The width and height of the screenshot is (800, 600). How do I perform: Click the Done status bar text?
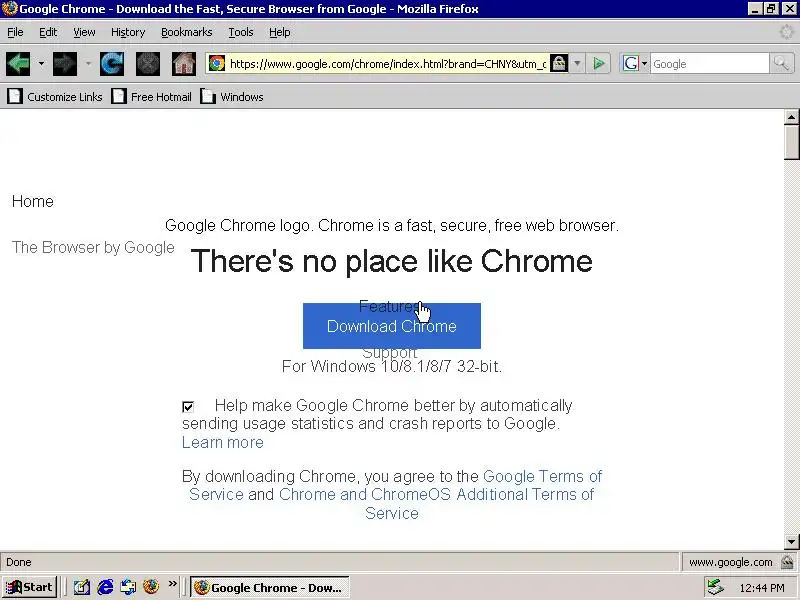click(19, 562)
